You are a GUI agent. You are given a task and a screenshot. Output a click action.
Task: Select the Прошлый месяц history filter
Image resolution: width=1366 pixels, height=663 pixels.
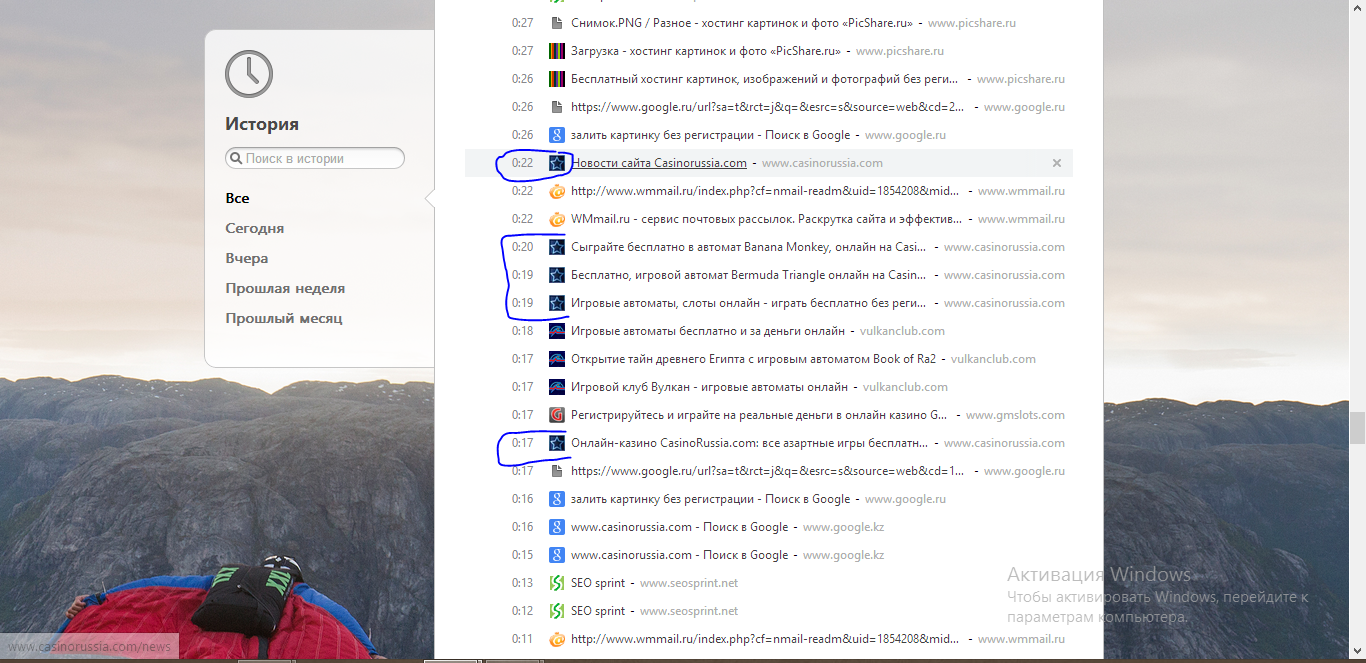284,318
